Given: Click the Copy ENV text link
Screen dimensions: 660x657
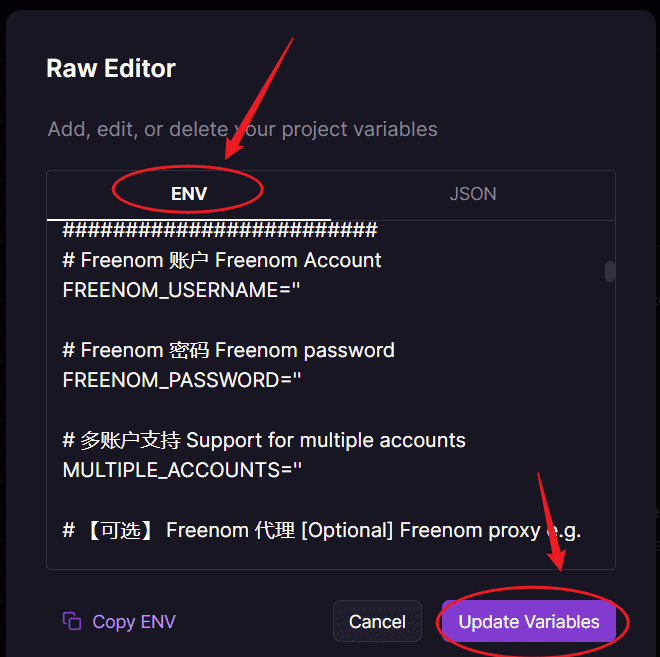Looking at the screenshot, I should point(133,621).
